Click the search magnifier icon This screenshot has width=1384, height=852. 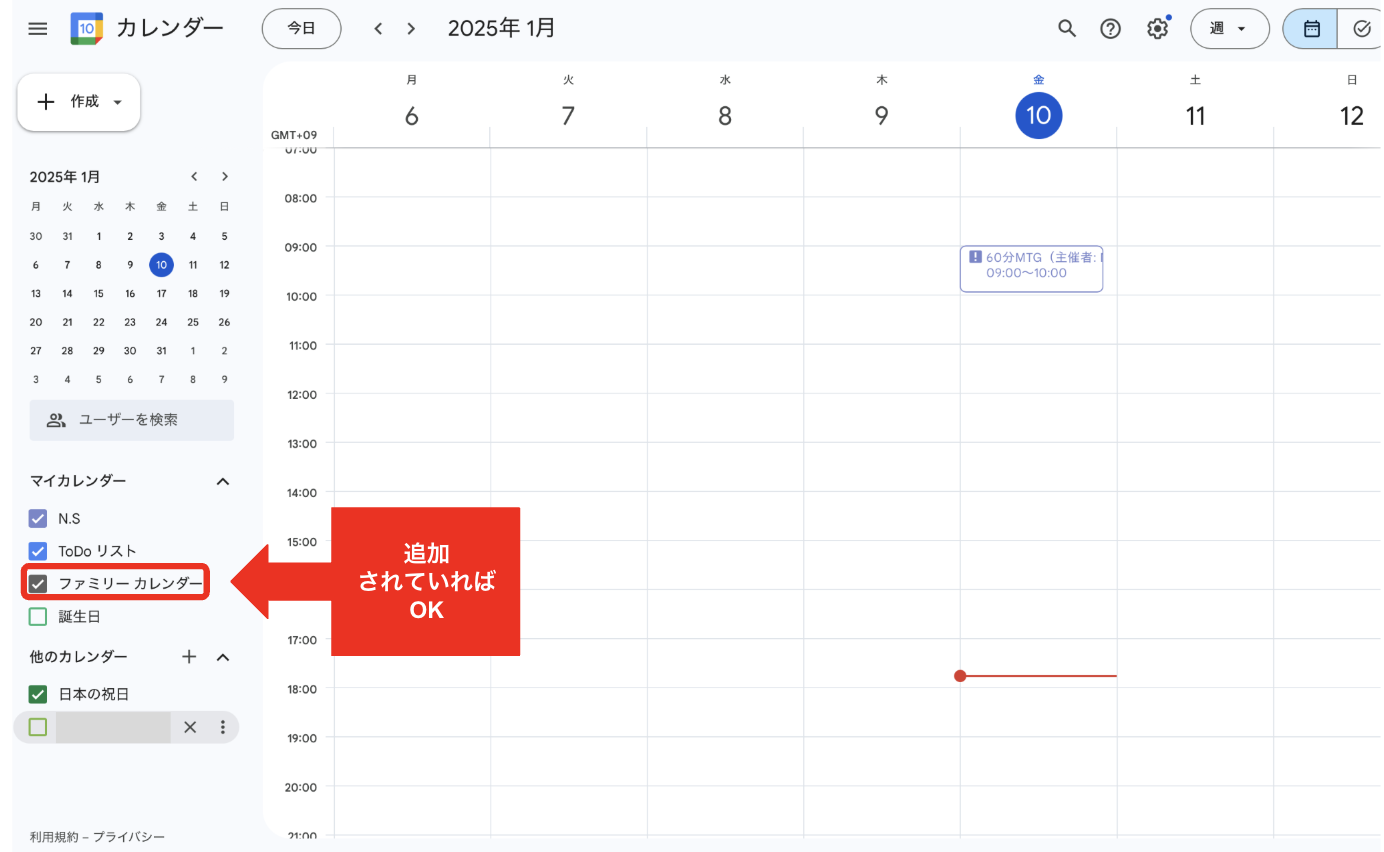(x=1067, y=29)
